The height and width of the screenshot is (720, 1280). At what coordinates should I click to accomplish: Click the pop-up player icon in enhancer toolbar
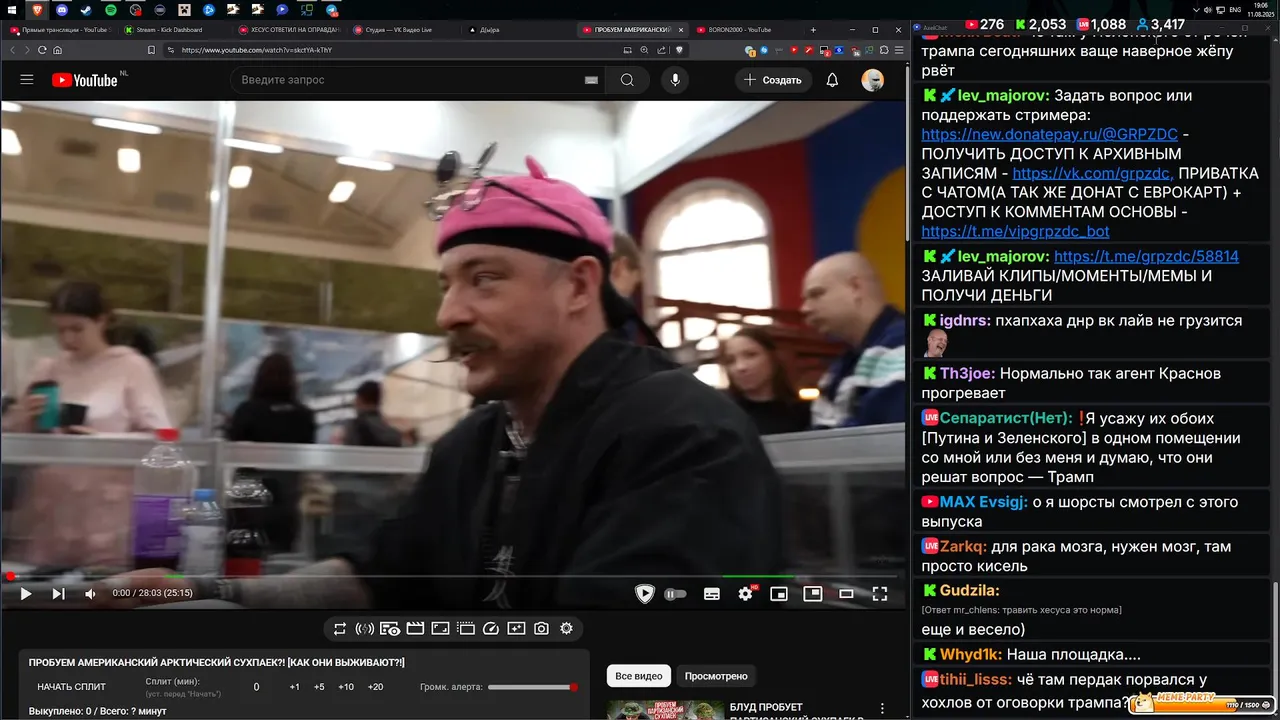pyautogui.click(x=465, y=629)
